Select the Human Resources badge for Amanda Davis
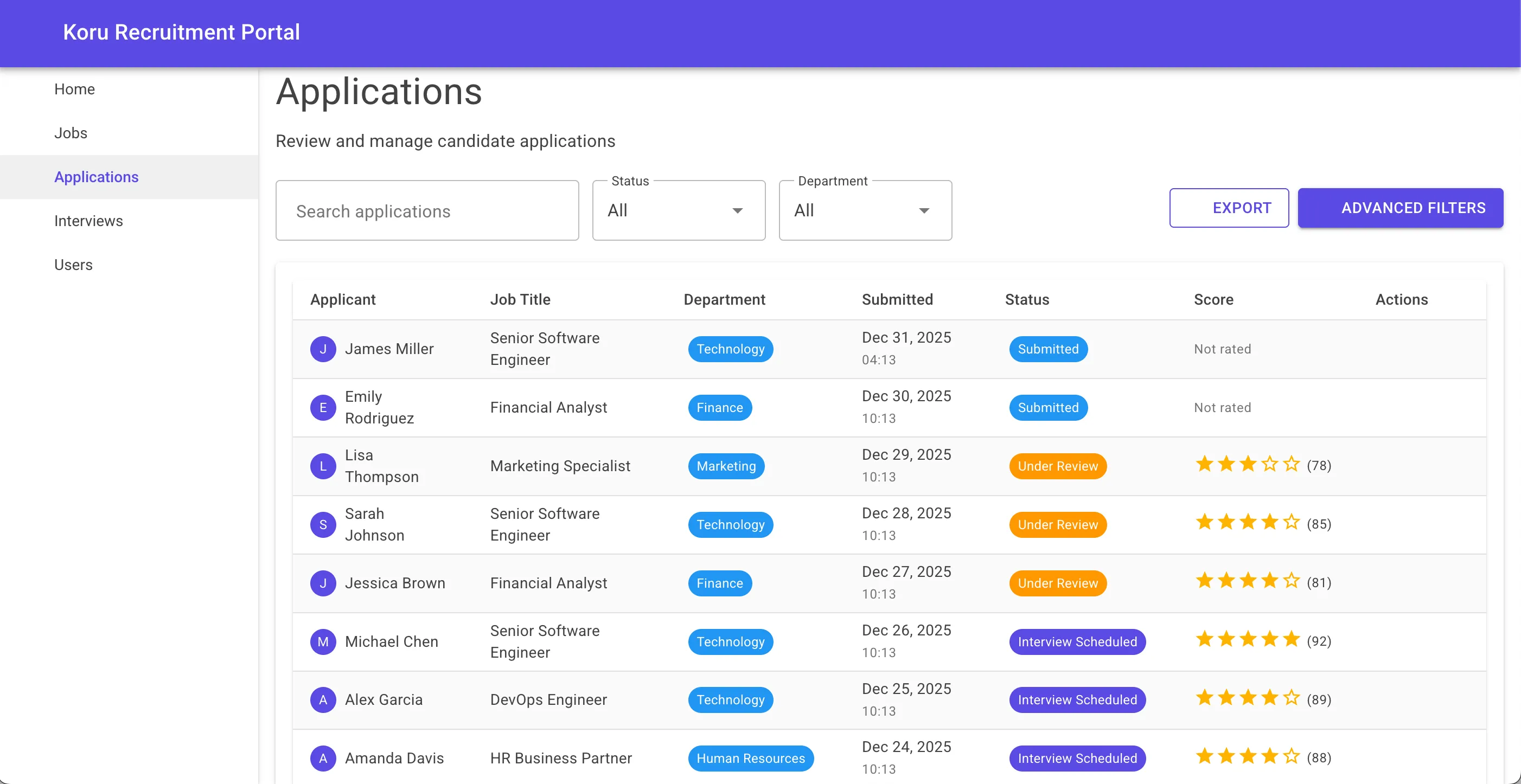The height and width of the screenshot is (784, 1521). (x=750, y=758)
